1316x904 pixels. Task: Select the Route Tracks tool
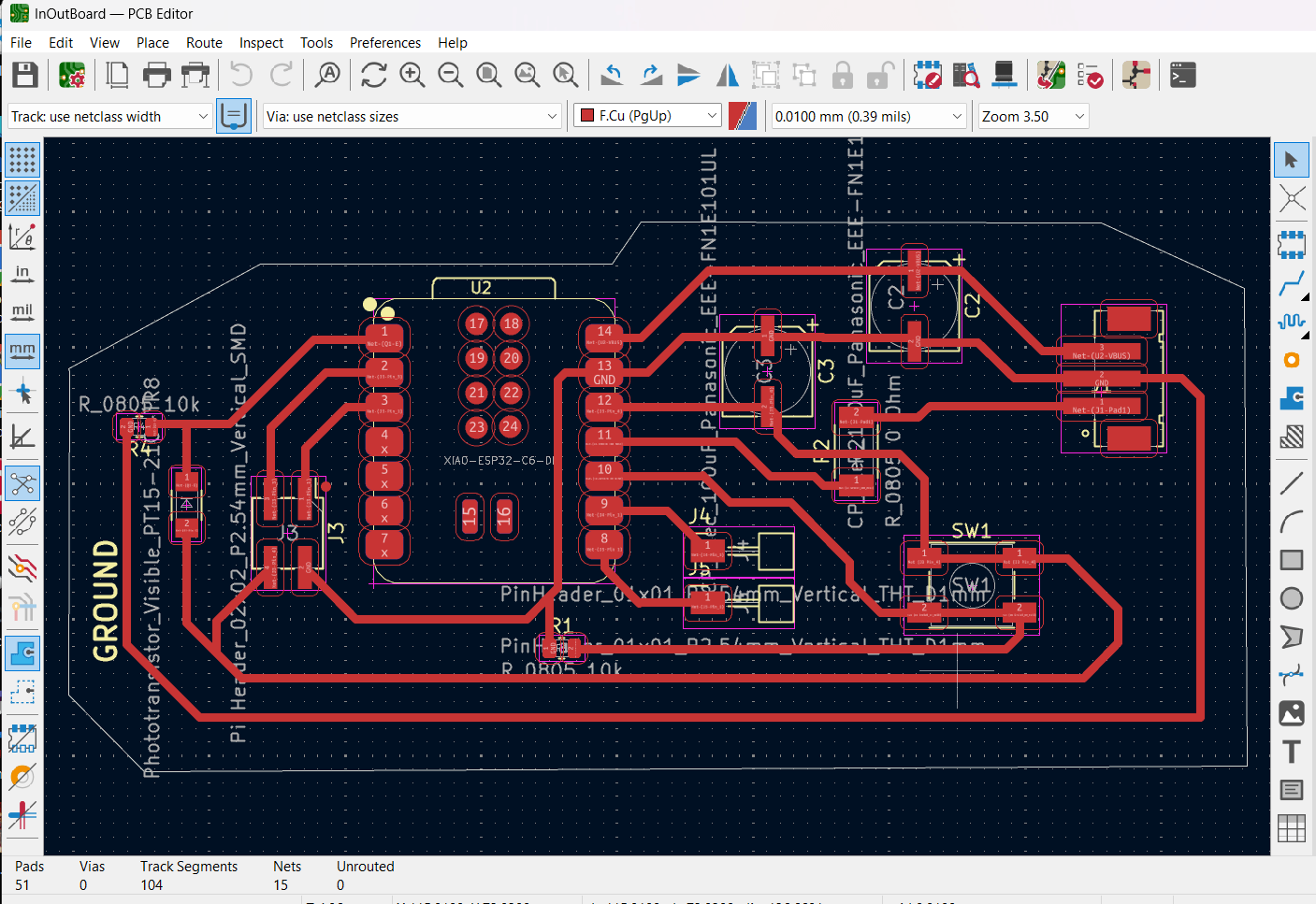tap(1292, 282)
